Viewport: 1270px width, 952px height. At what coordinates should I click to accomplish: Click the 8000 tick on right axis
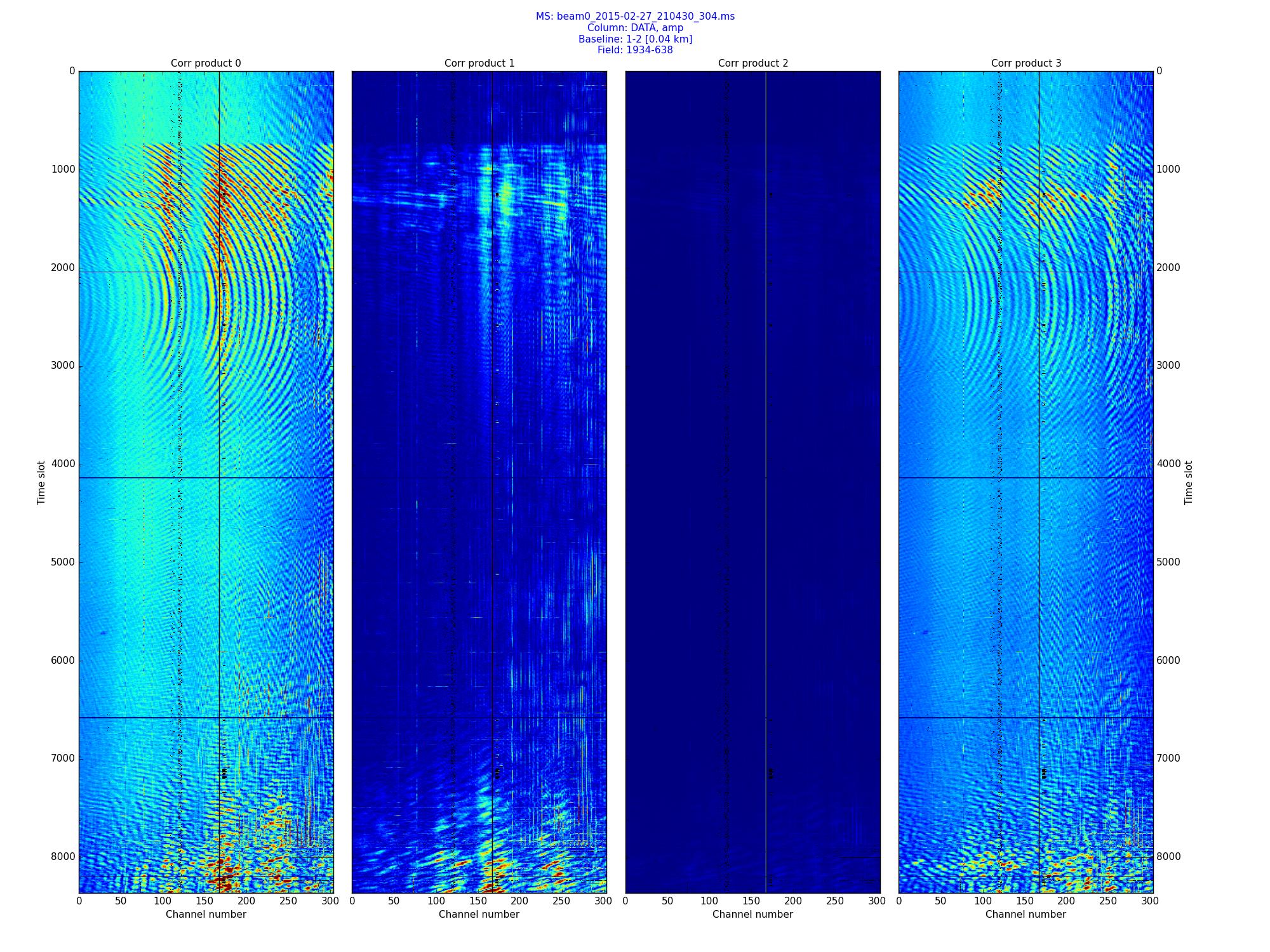(1168, 857)
